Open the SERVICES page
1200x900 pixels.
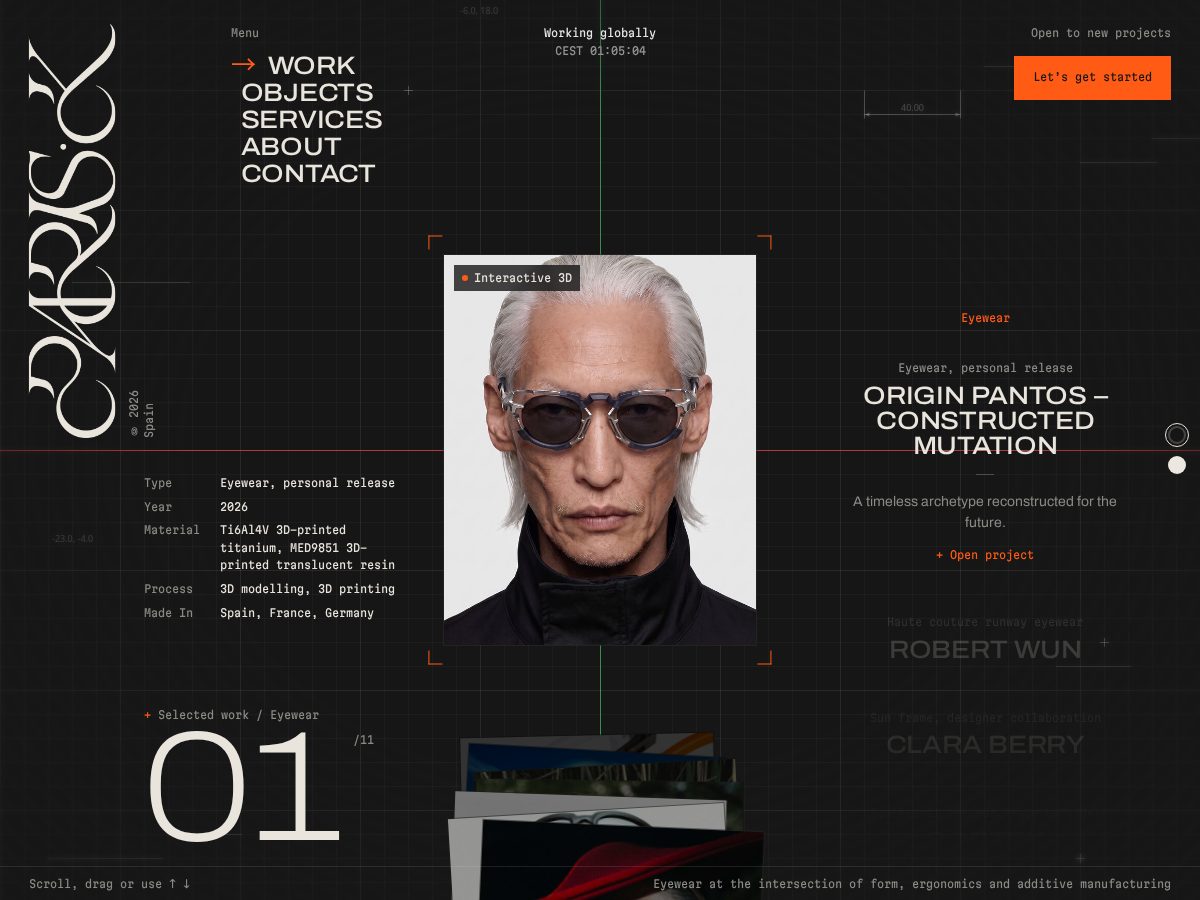coord(312,119)
